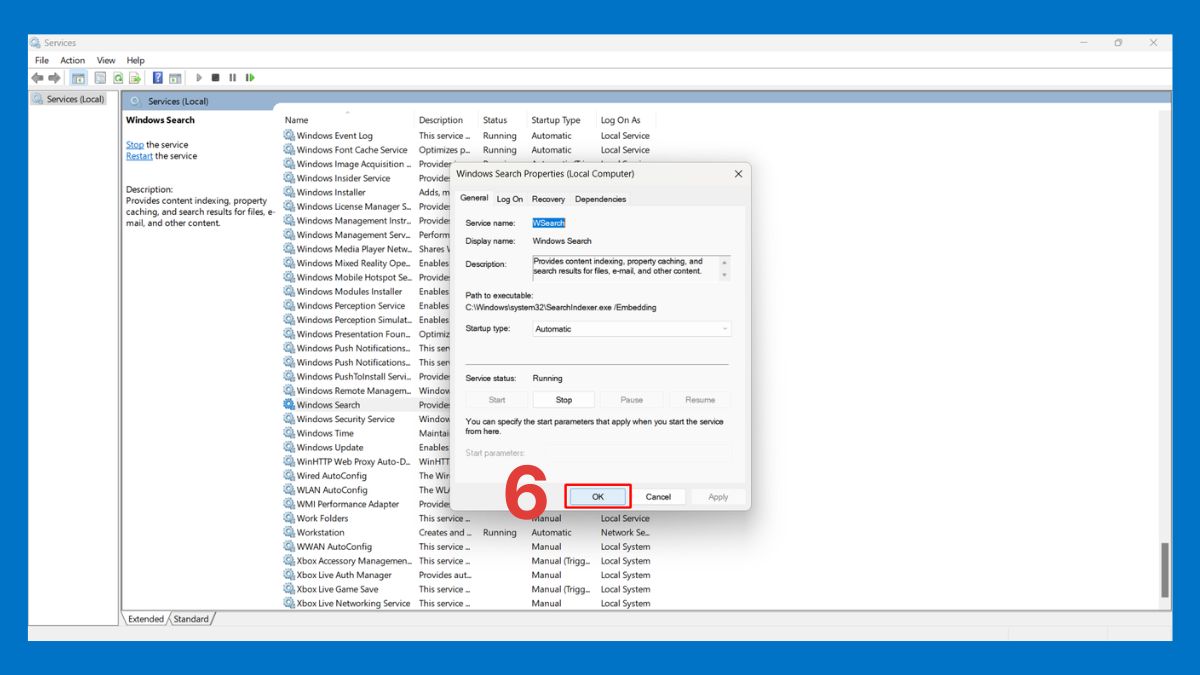Toggle the Show/Hide Console Tree toolbar icon
The image size is (1200, 675).
click(79, 78)
